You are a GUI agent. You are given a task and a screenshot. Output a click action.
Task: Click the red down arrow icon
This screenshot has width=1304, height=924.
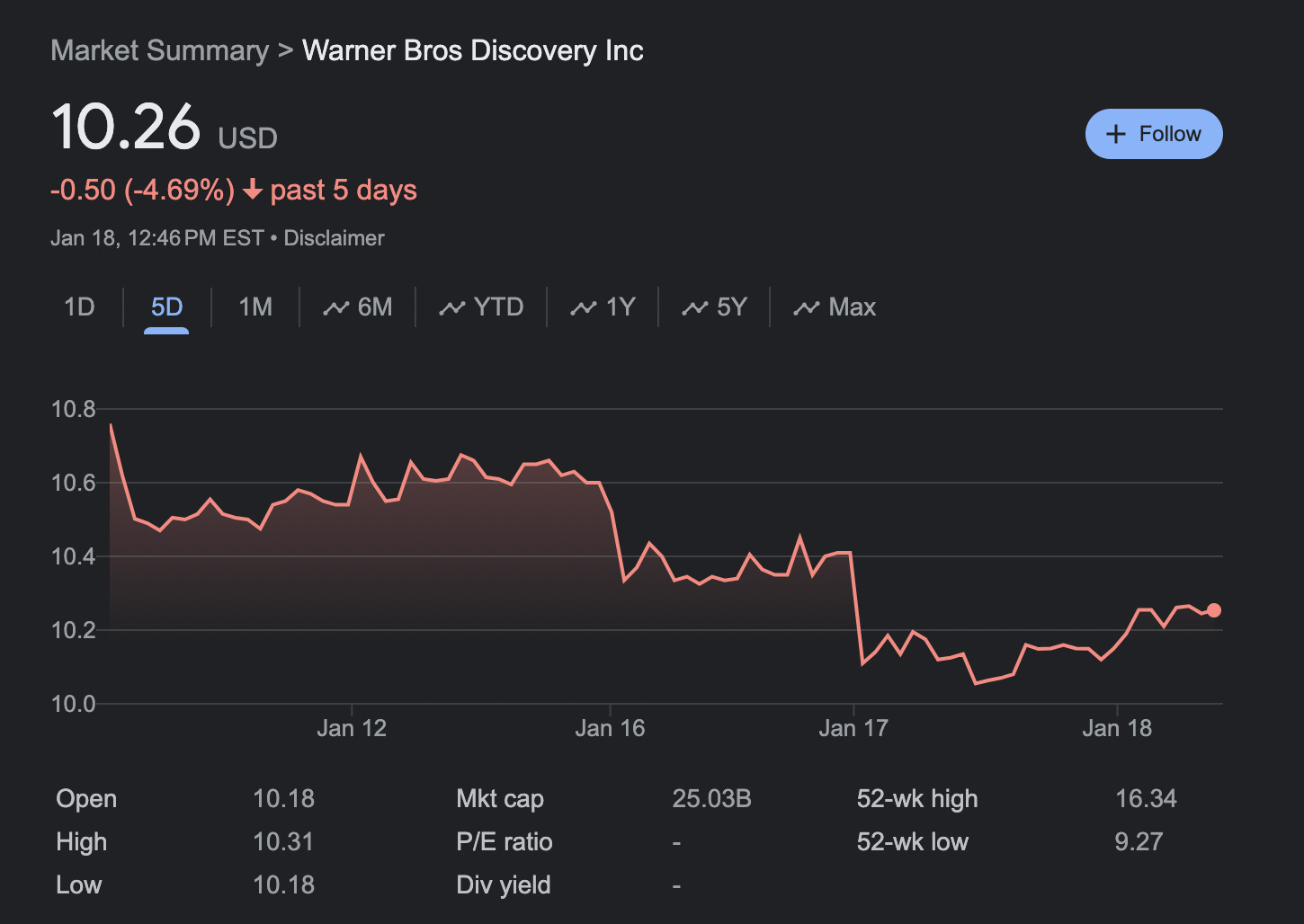[253, 191]
